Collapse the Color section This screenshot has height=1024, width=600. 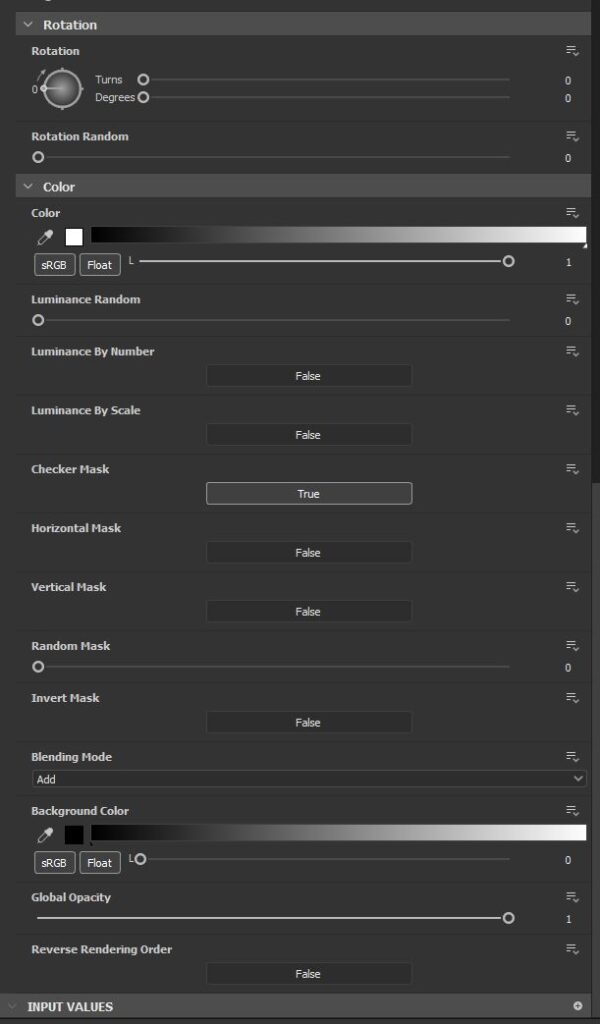tap(28, 187)
